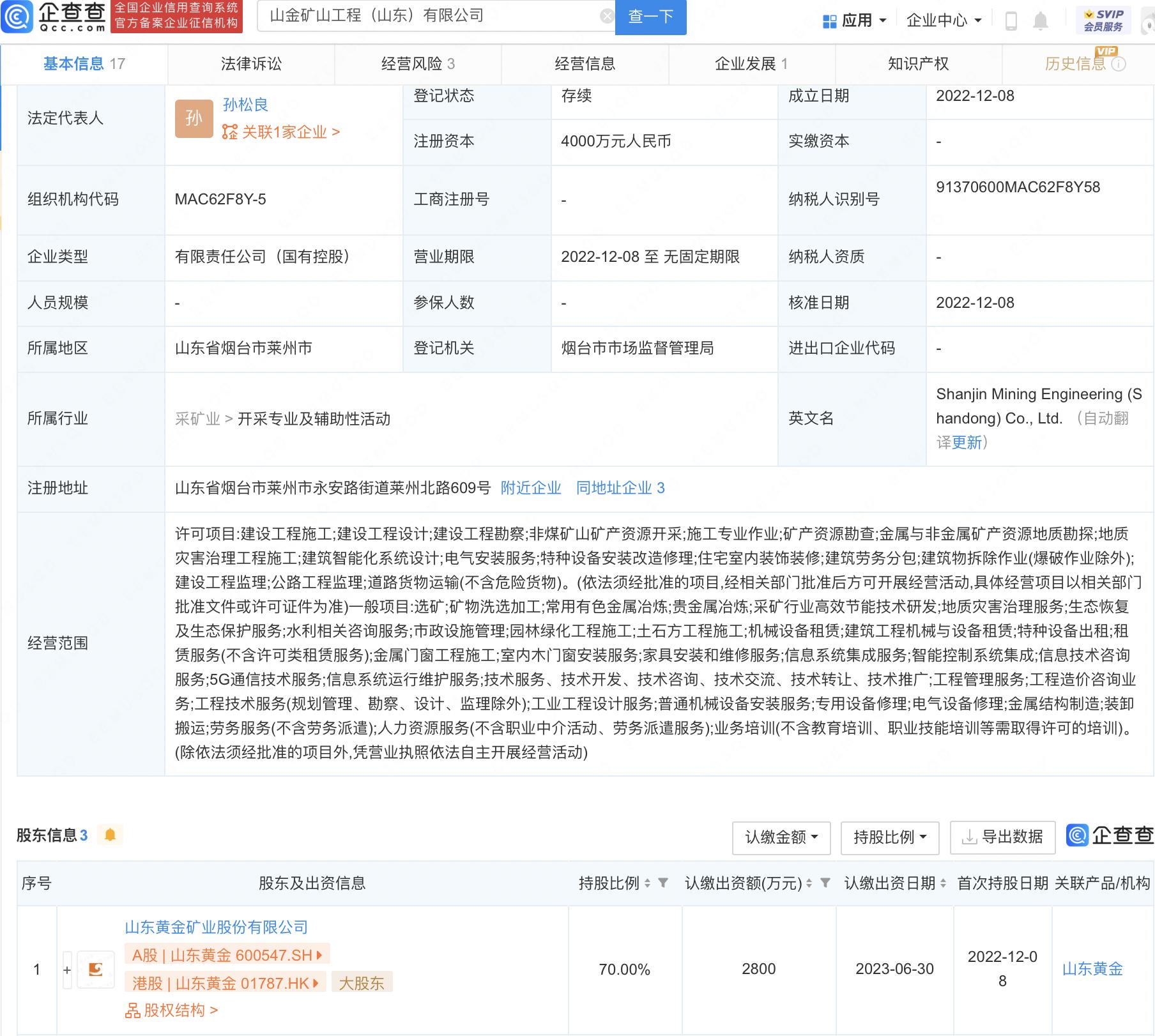Click 山东省烟台市莱州市 region value
This screenshot has height=1036, width=1155.
[x=243, y=348]
